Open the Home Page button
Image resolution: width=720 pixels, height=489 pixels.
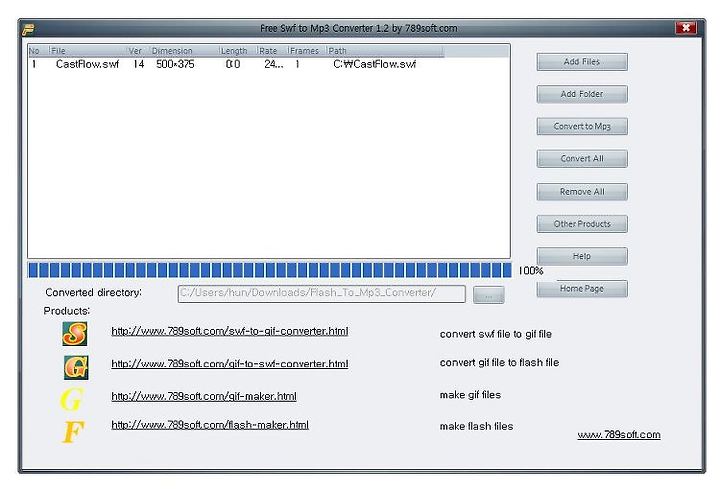point(582,289)
